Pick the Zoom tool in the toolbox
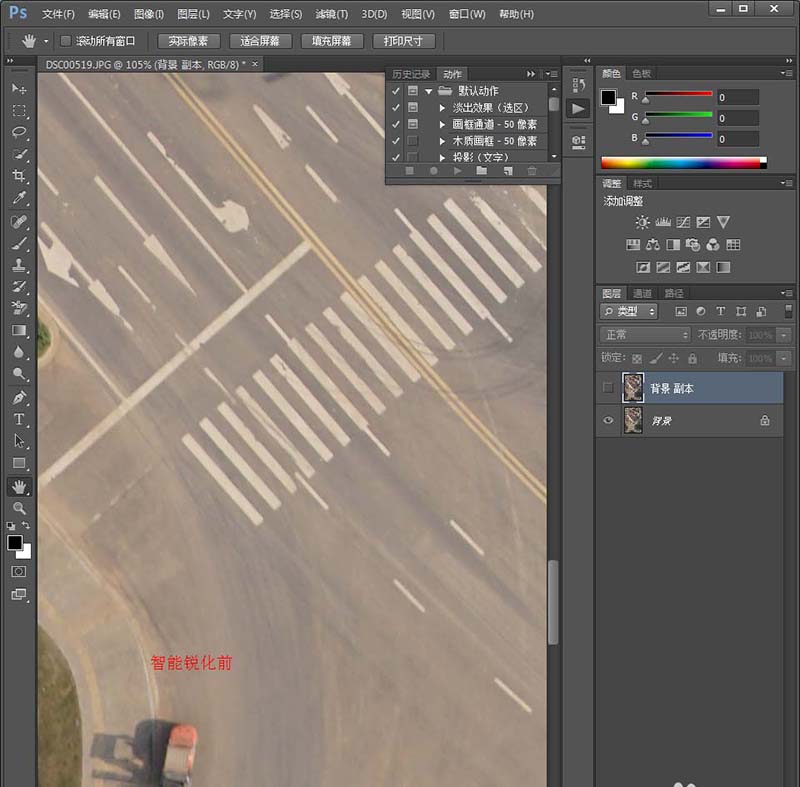Screen dimensions: 800x787 [x=19, y=508]
